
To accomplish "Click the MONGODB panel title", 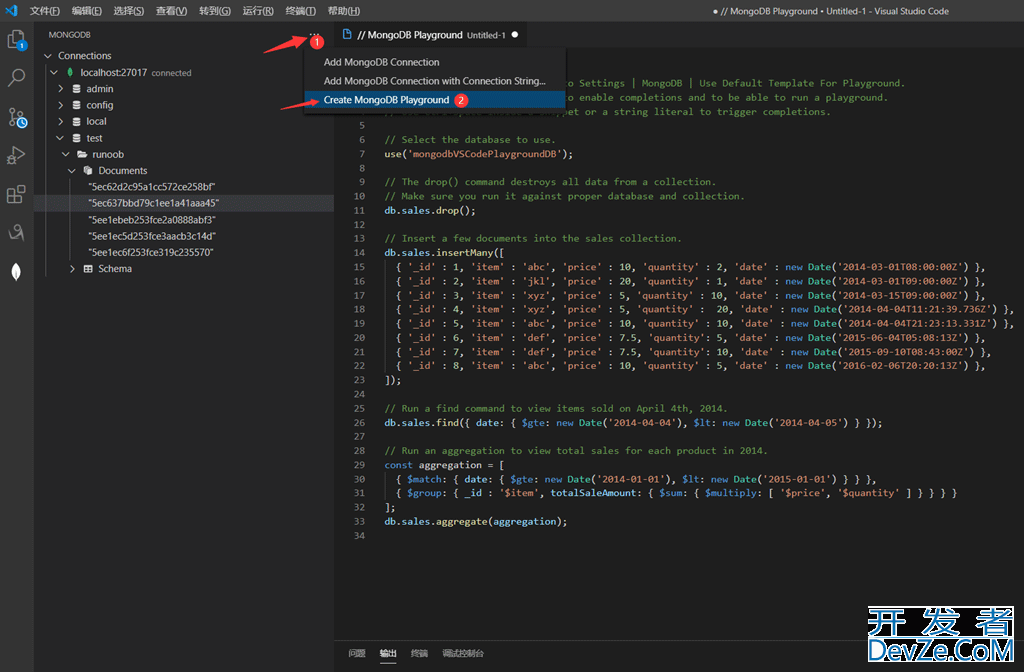I will [69, 35].
